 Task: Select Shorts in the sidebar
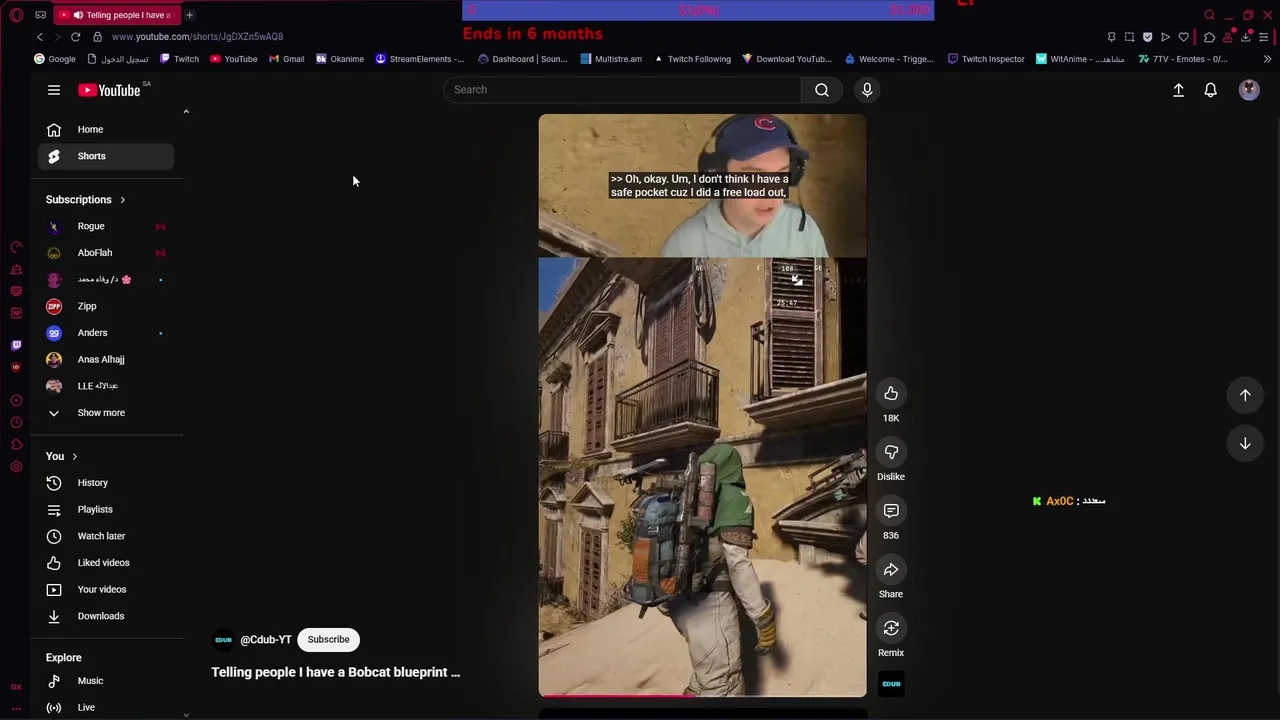pyautogui.click(x=106, y=156)
